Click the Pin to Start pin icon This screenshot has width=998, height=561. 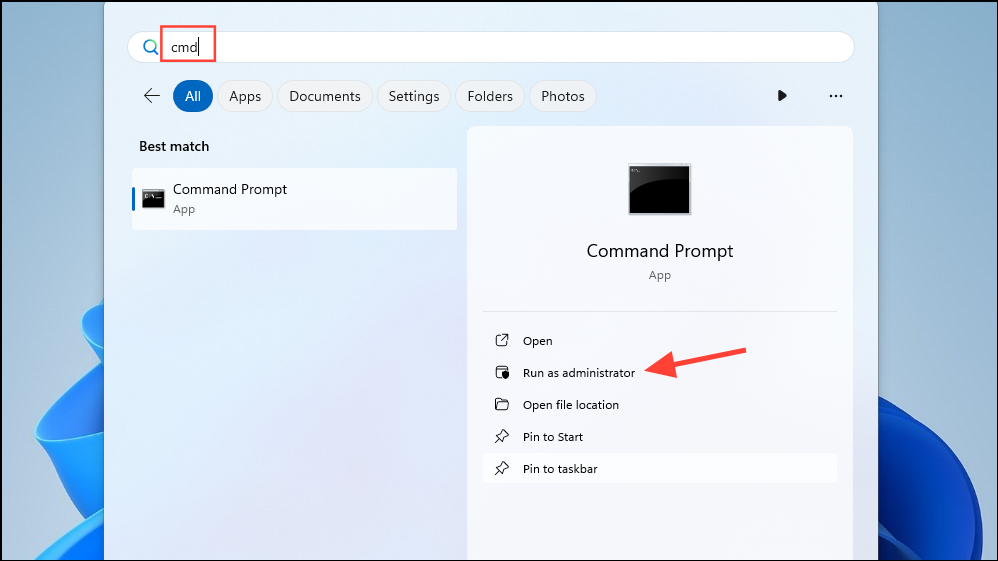tap(502, 436)
